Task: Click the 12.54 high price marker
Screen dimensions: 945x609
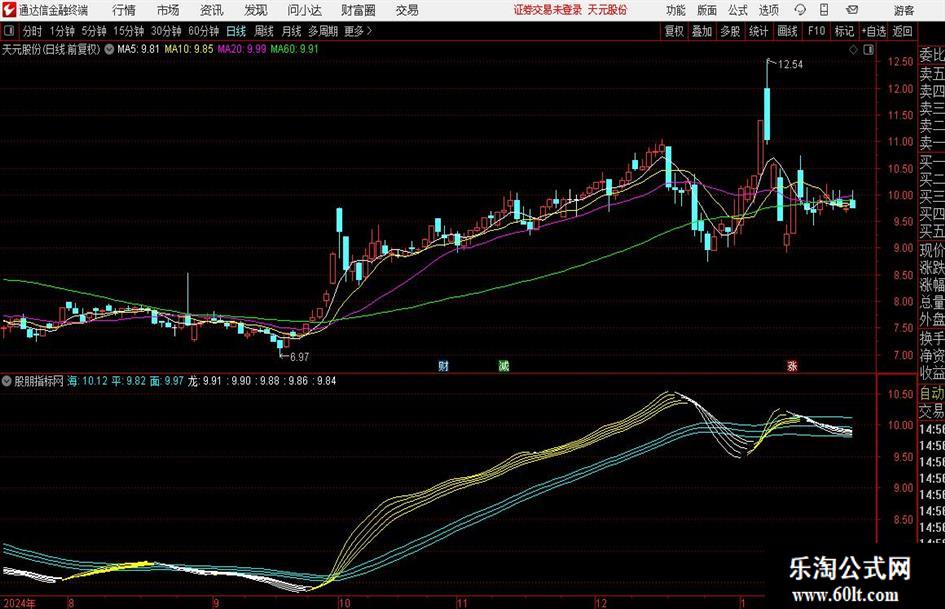Action: (x=790, y=65)
